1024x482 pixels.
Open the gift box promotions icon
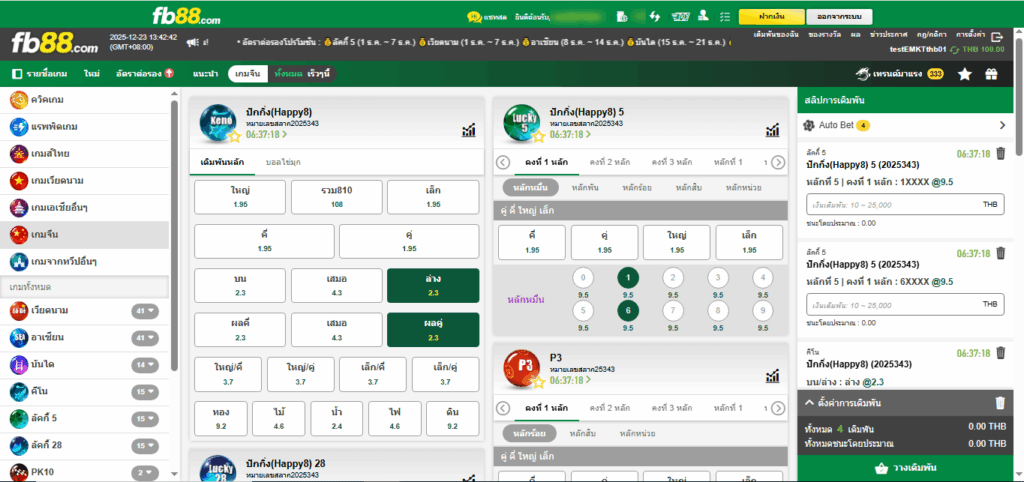pyautogui.click(x=991, y=74)
